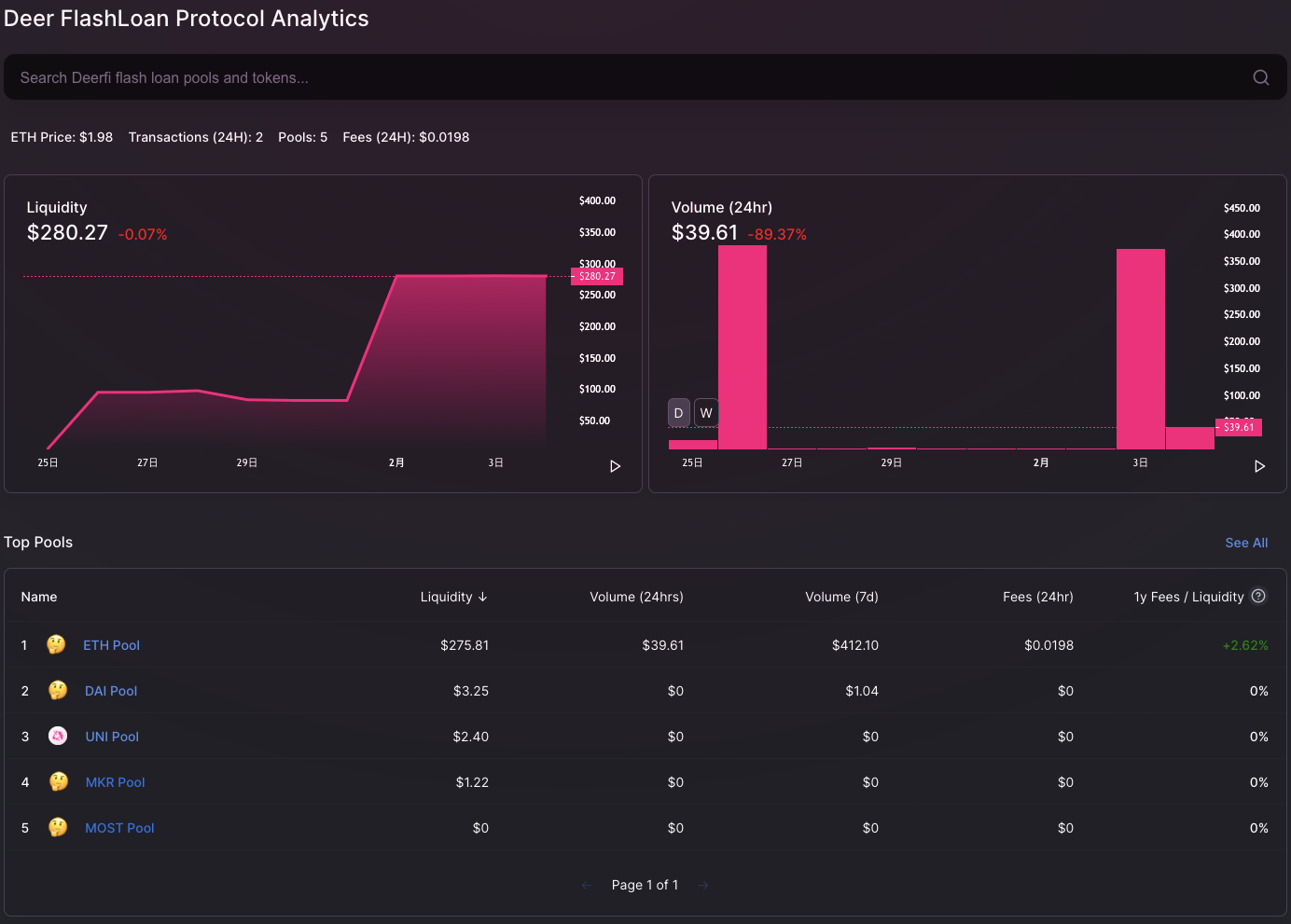Open the MOST Pool link
Viewport: 1291px width, 924px height.
click(119, 828)
